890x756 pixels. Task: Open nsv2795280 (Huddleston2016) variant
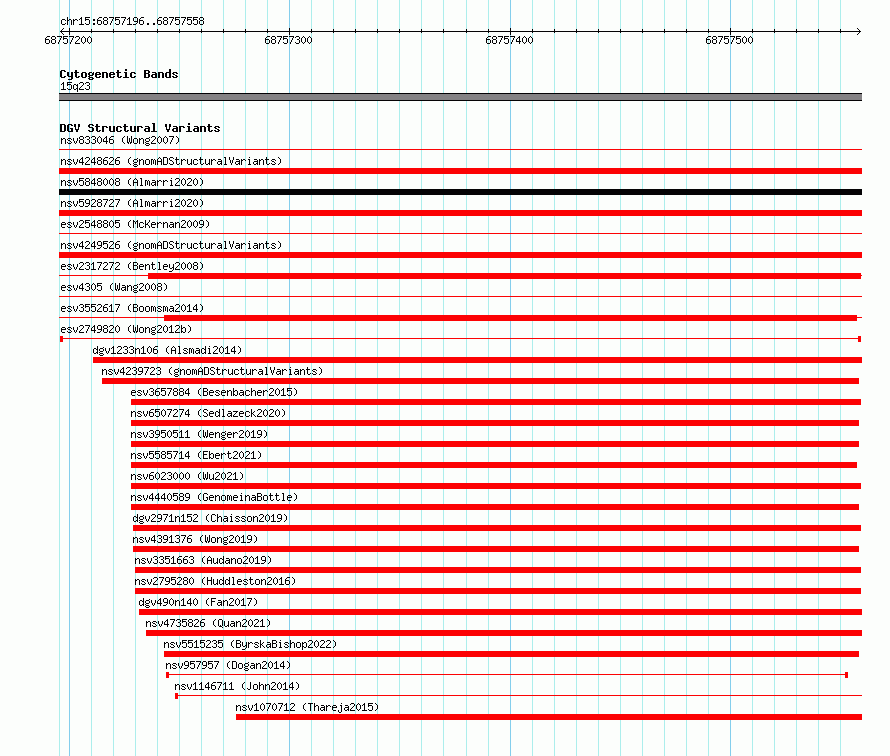pyautogui.click(x=215, y=581)
